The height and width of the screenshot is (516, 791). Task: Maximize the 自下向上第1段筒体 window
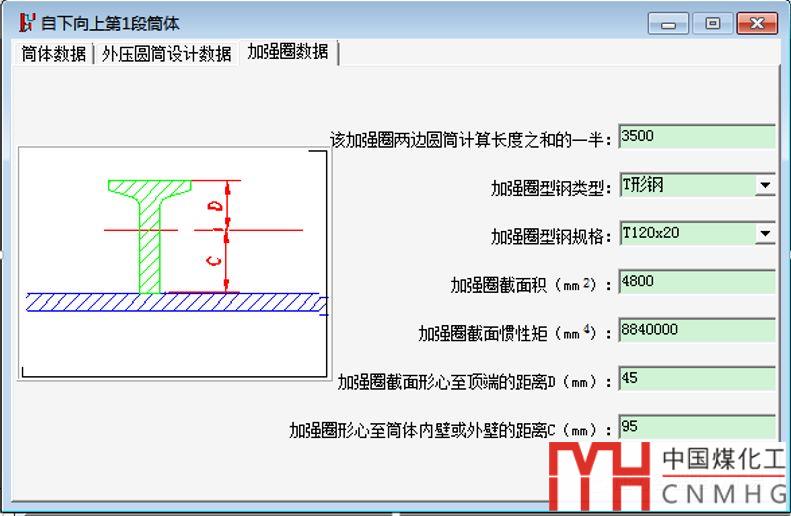[712, 23]
